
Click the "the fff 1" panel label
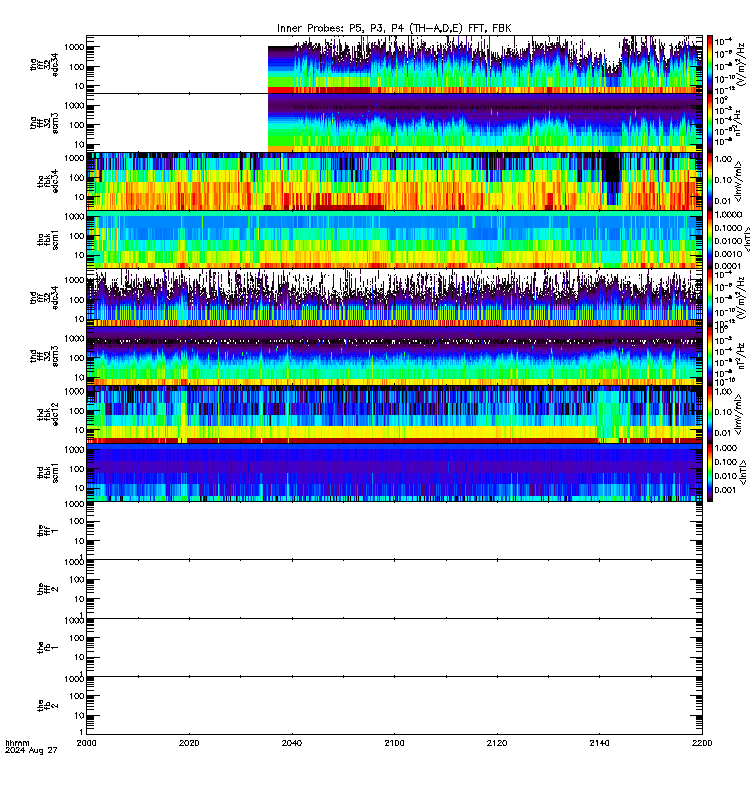click(48, 531)
